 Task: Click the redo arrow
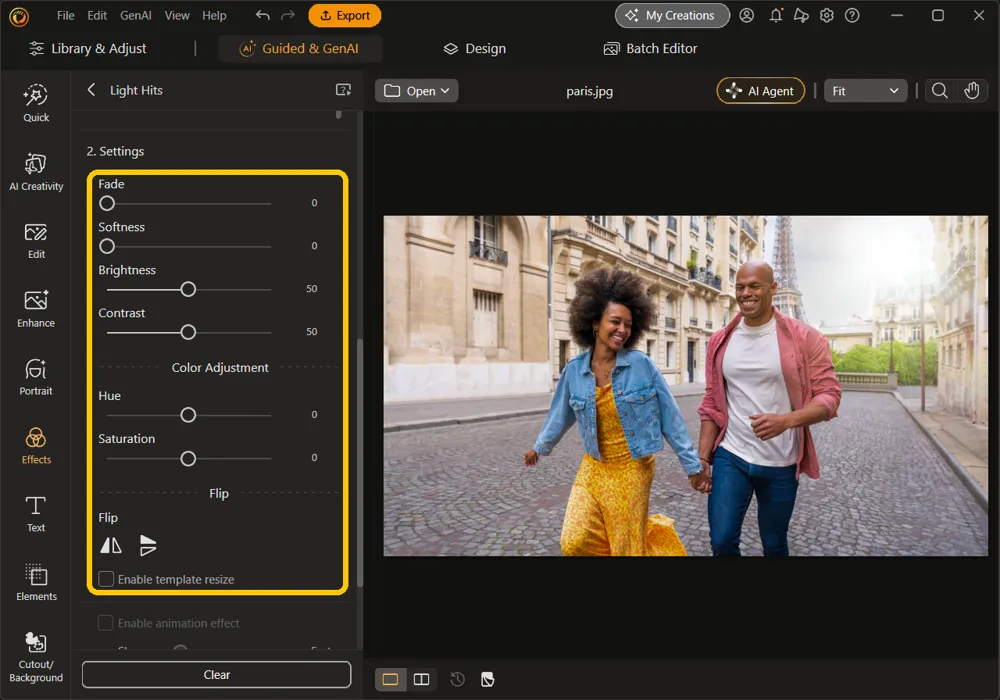(x=288, y=15)
